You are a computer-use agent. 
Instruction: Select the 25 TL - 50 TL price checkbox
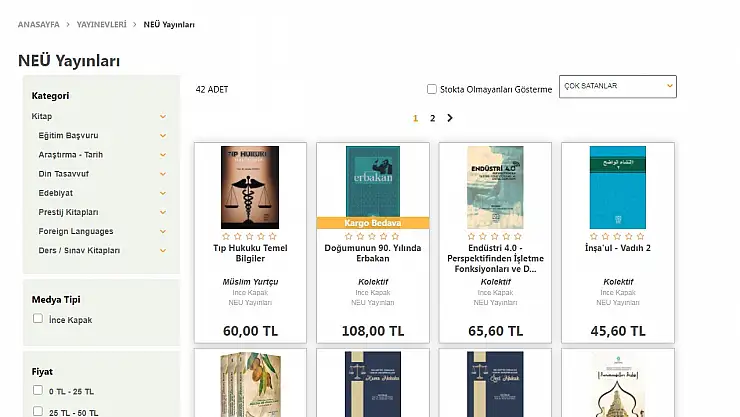tap(38, 411)
